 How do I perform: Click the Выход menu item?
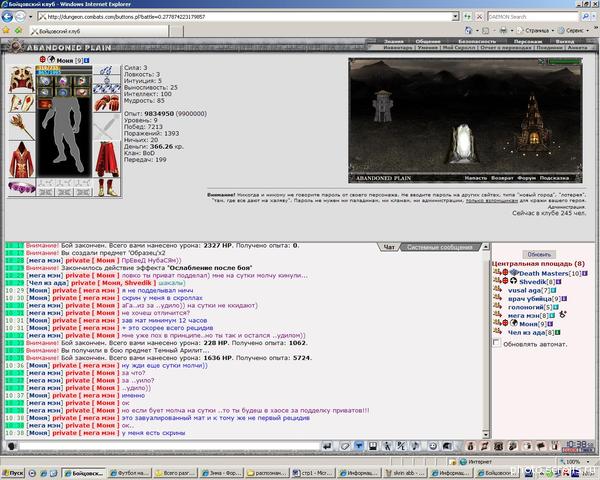click(x=564, y=41)
